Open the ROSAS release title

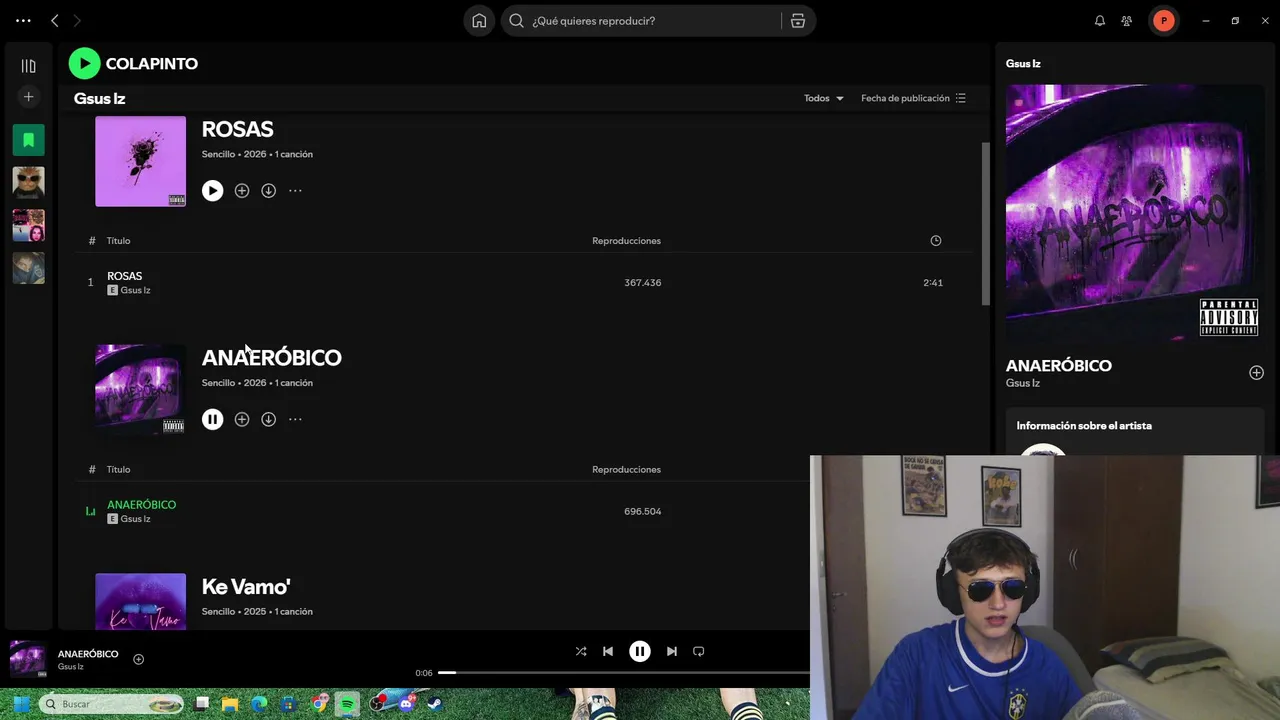pos(237,129)
